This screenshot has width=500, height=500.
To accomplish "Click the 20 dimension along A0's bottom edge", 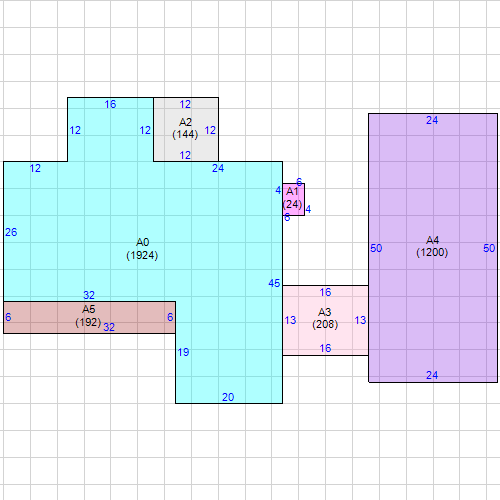I will (228, 397).
